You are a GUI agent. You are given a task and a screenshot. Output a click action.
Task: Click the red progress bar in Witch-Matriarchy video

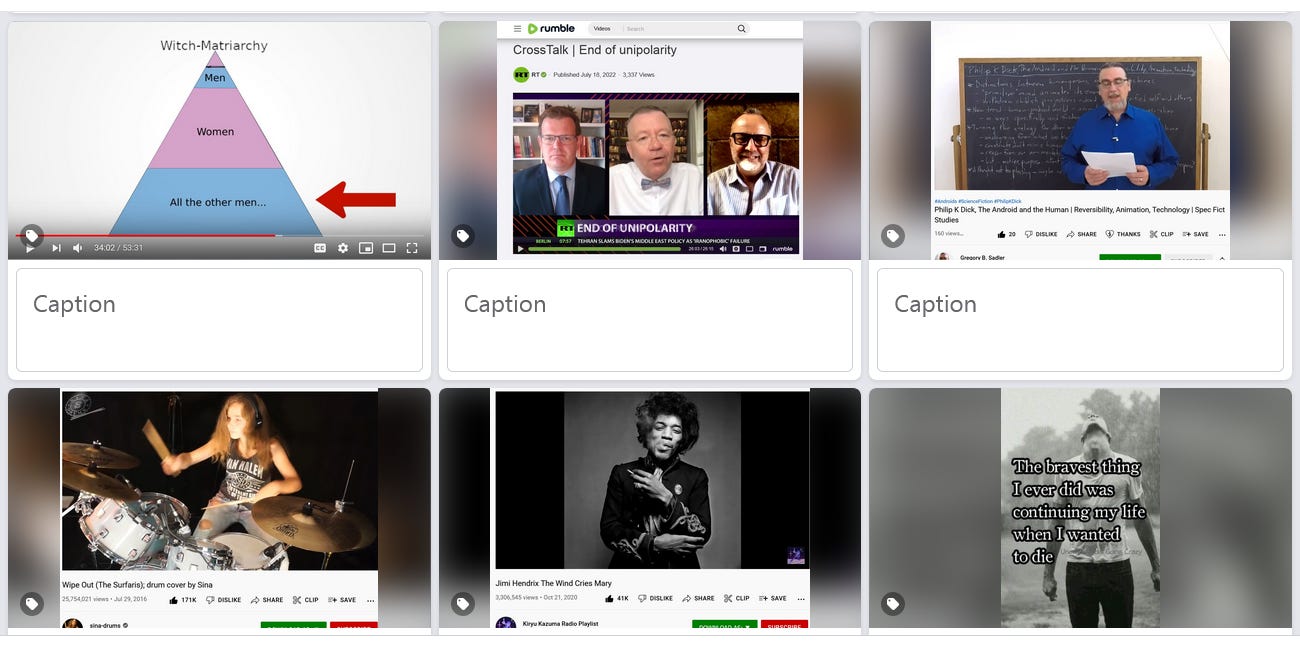coord(145,235)
